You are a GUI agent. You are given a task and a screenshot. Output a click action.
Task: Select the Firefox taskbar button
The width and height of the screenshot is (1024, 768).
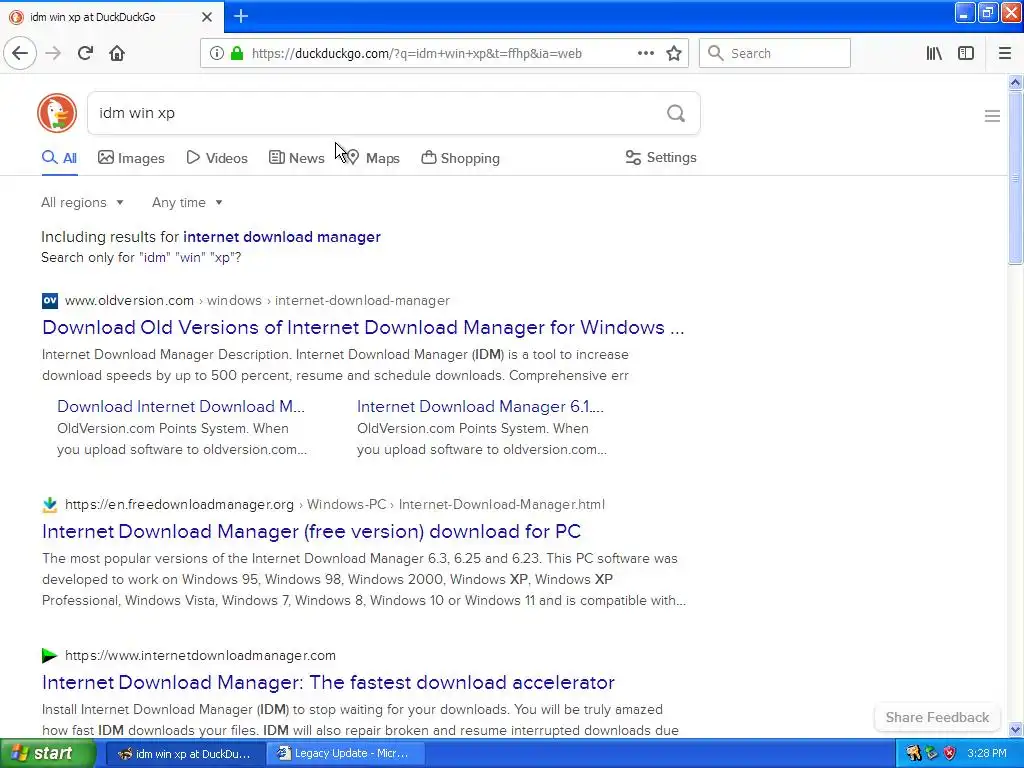[x=185, y=754]
